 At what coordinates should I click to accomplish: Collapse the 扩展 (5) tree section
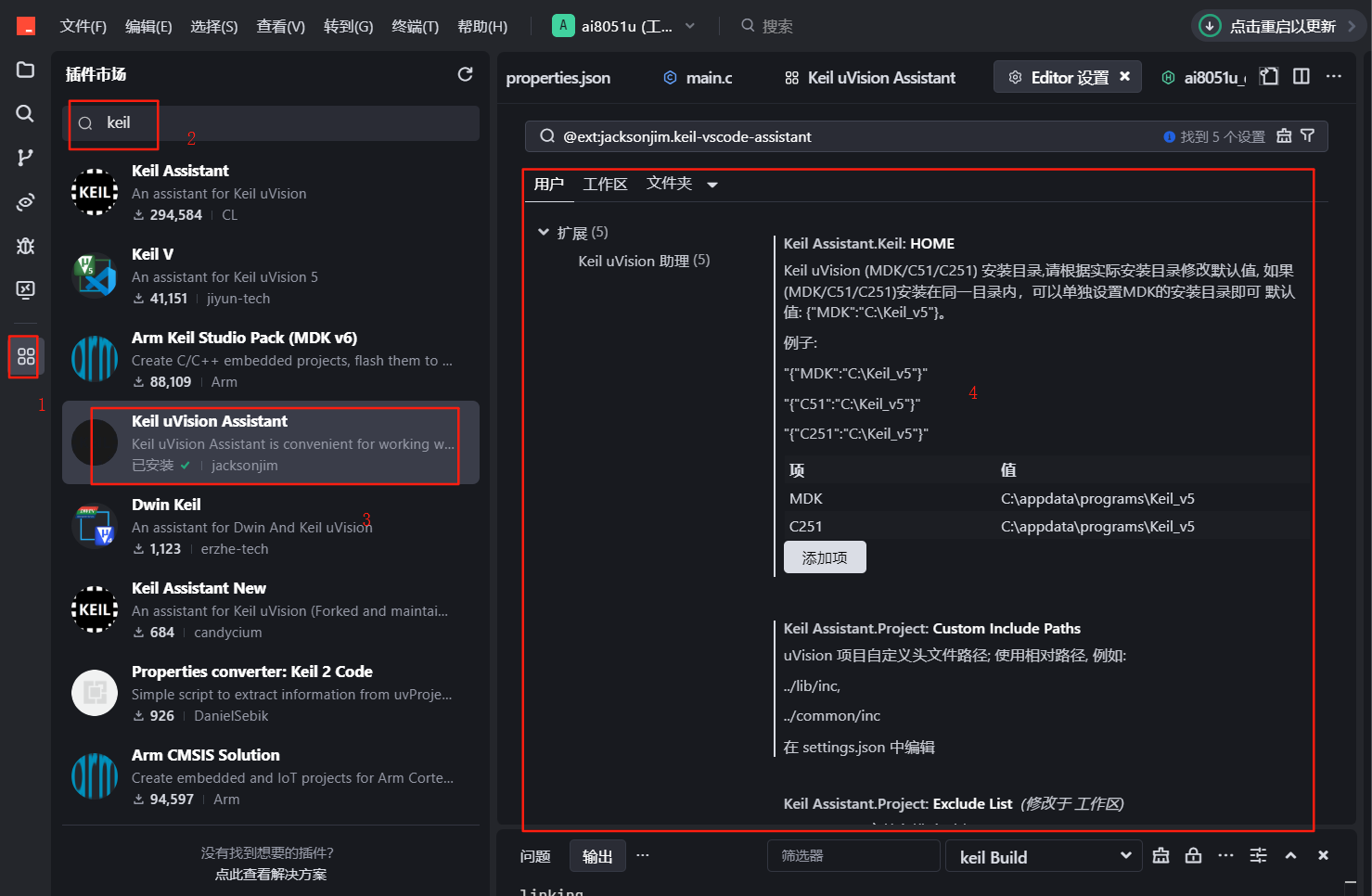(544, 232)
